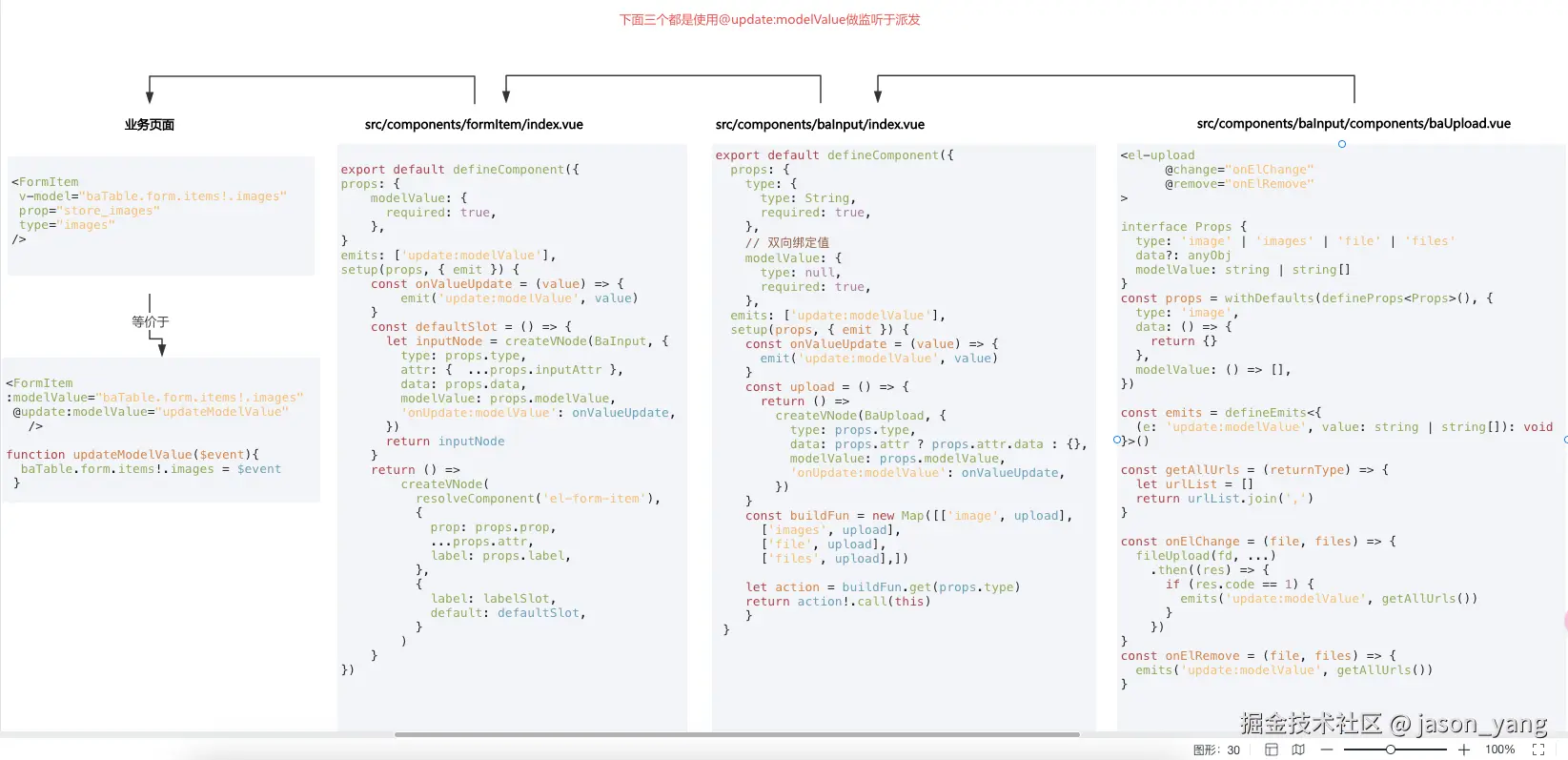The width and height of the screenshot is (1568, 760).
Task: Select the 业务页面 column heading
Action: click(150, 124)
